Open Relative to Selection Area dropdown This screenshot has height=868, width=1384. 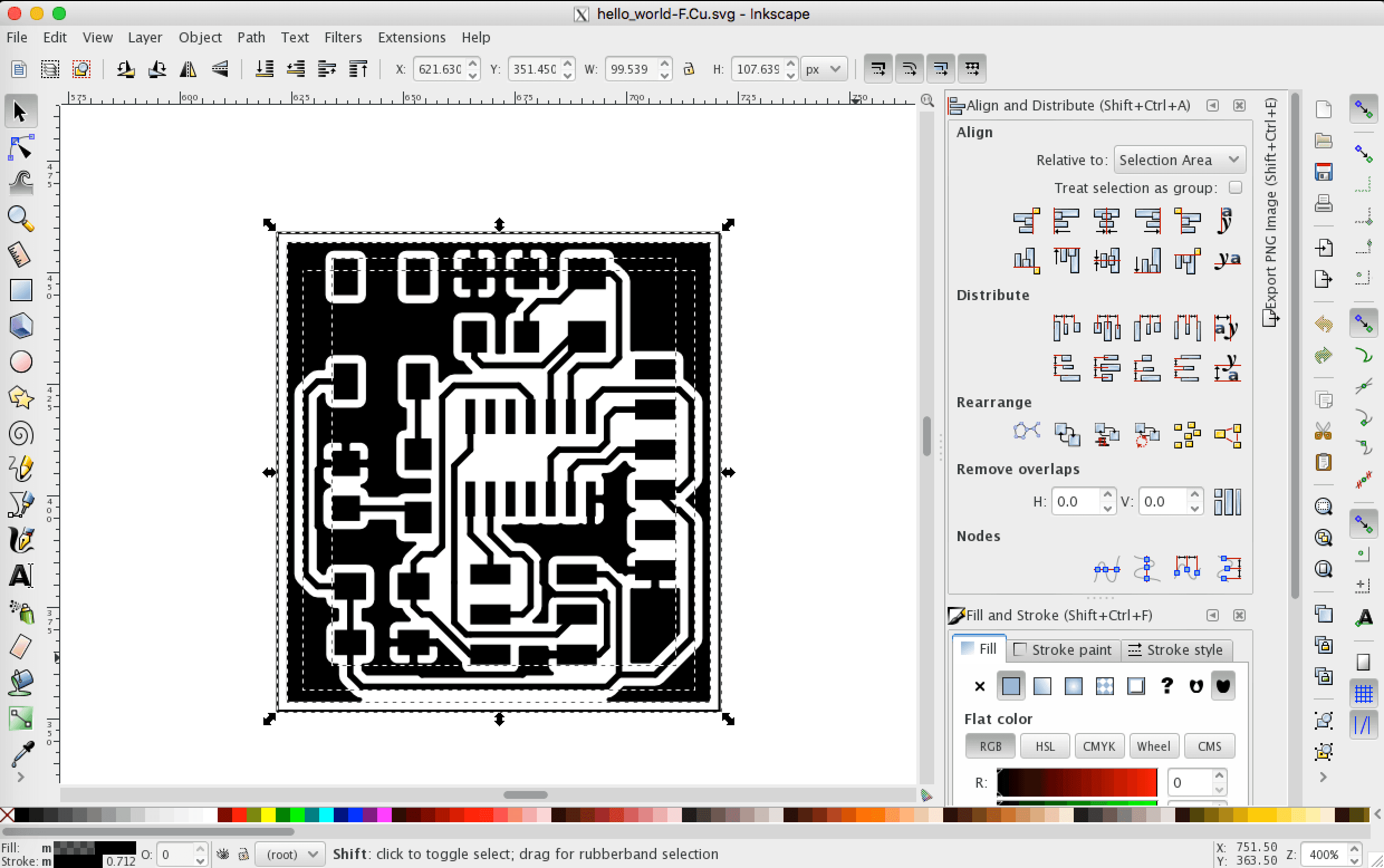pos(1180,160)
